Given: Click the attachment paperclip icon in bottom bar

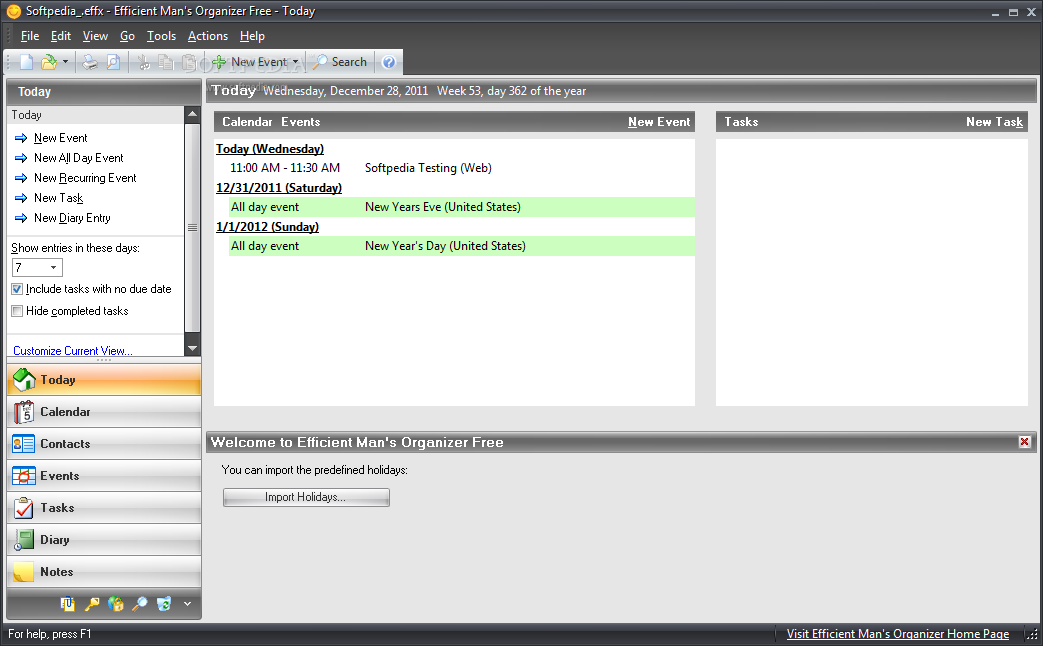Looking at the screenshot, I should click(68, 603).
